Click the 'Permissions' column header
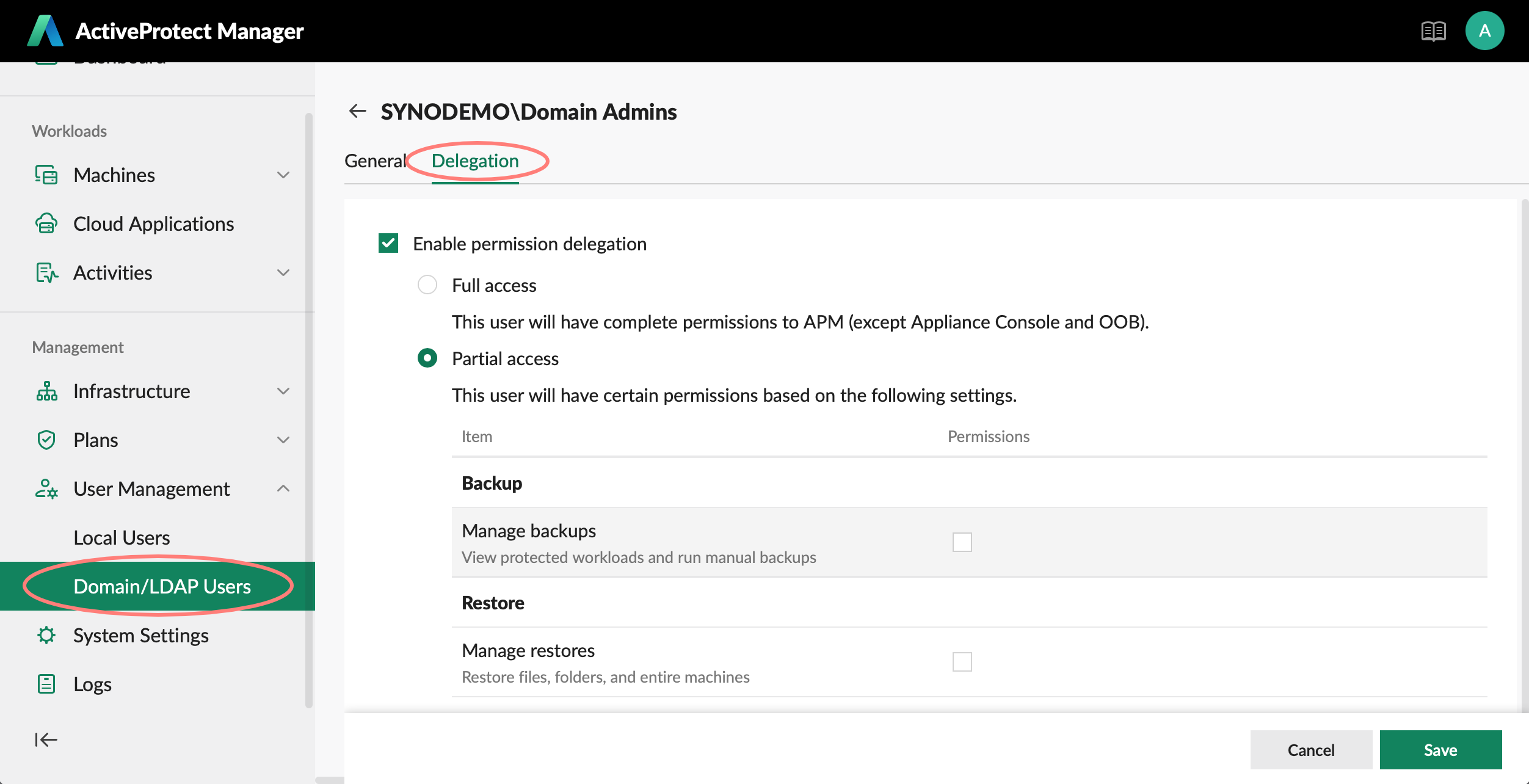The width and height of the screenshot is (1529, 784). [x=989, y=436]
